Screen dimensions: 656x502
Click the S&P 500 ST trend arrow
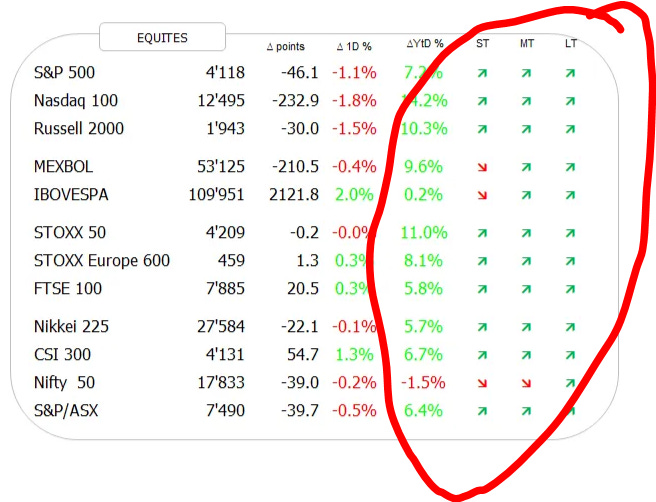click(x=482, y=74)
